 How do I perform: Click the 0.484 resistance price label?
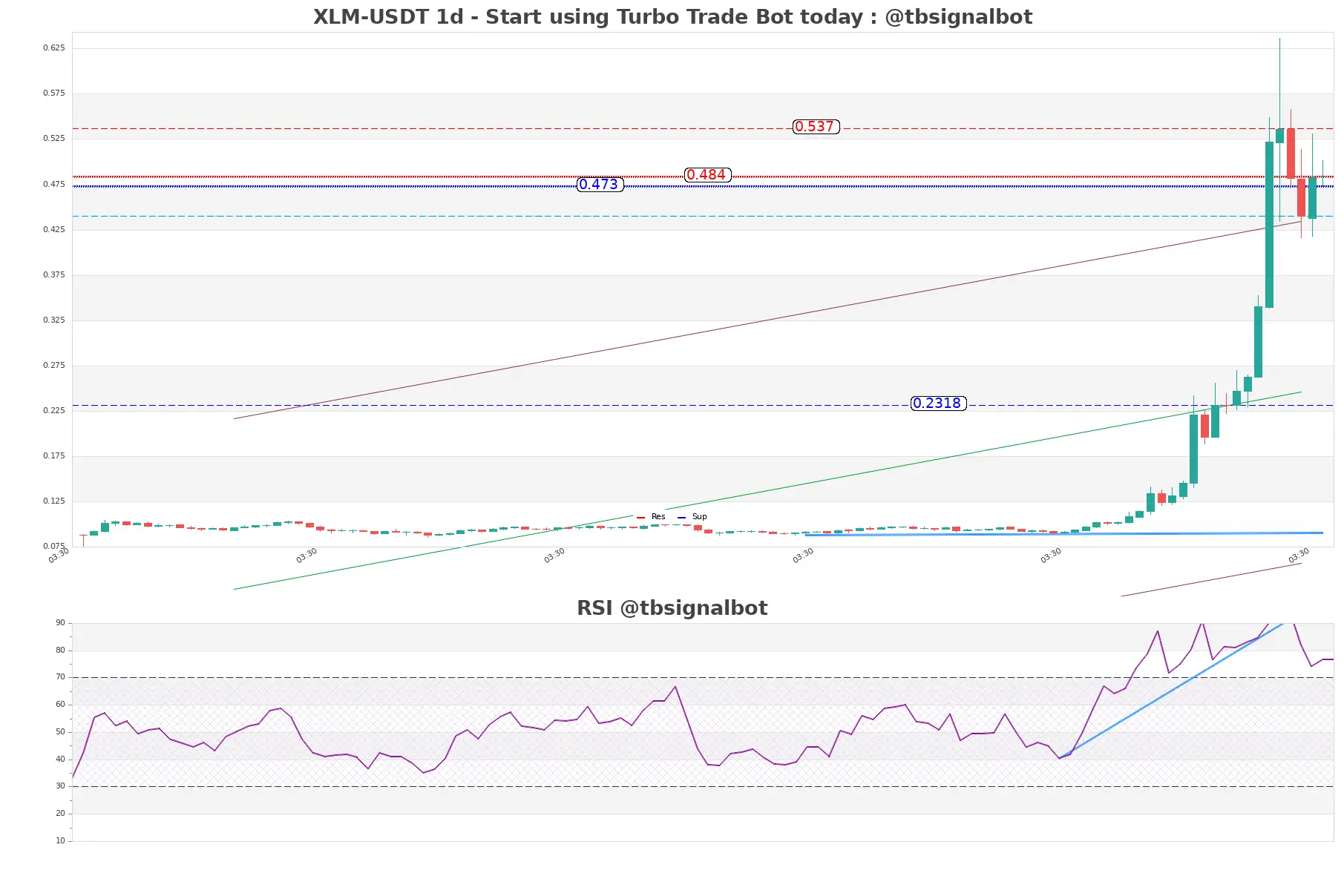click(x=707, y=175)
